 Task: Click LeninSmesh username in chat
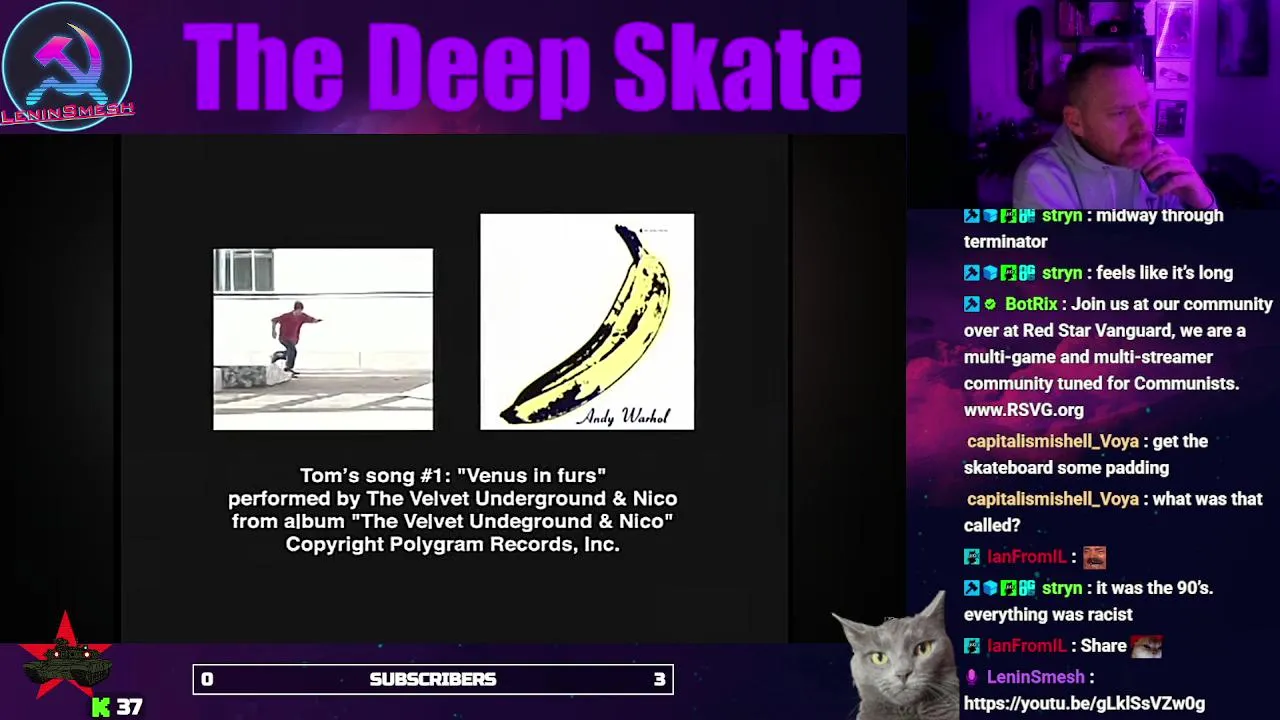pos(1034,677)
